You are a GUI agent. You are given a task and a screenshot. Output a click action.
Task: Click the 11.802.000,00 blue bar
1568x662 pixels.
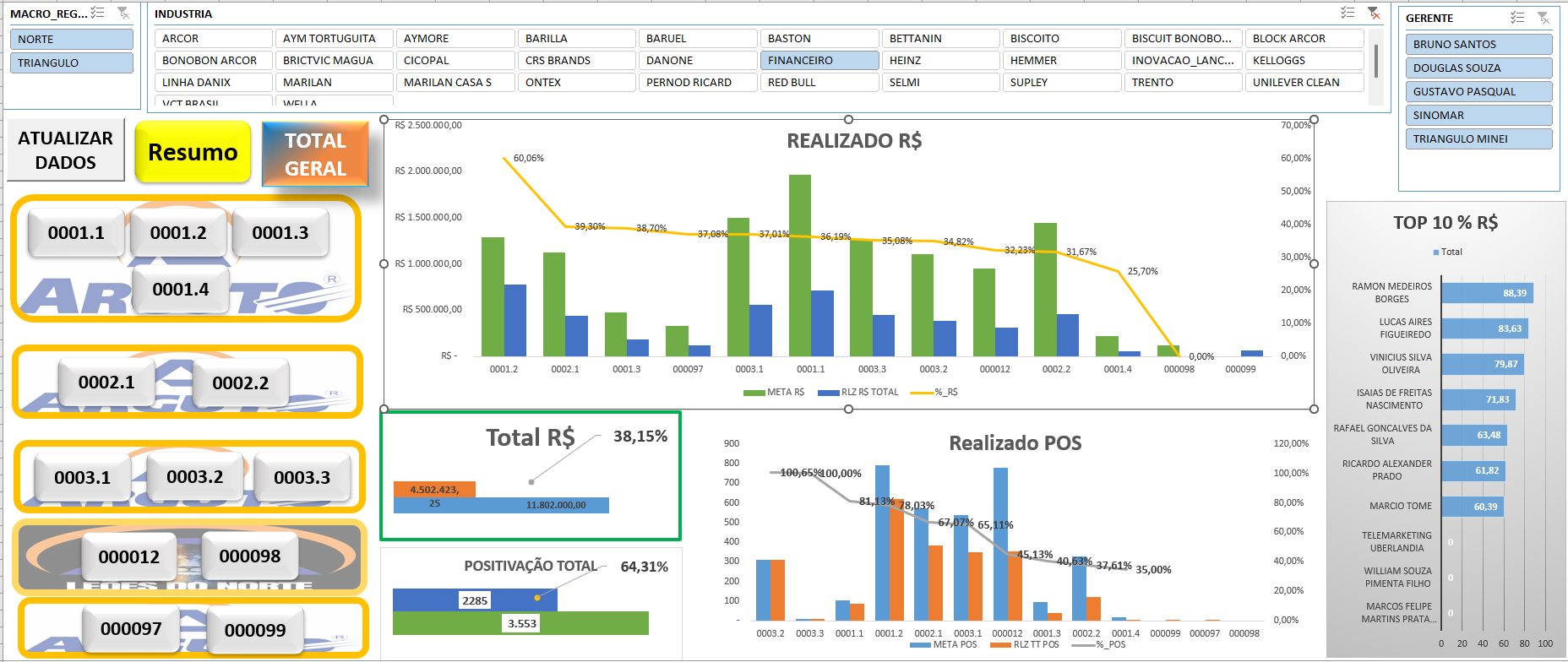(x=501, y=505)
